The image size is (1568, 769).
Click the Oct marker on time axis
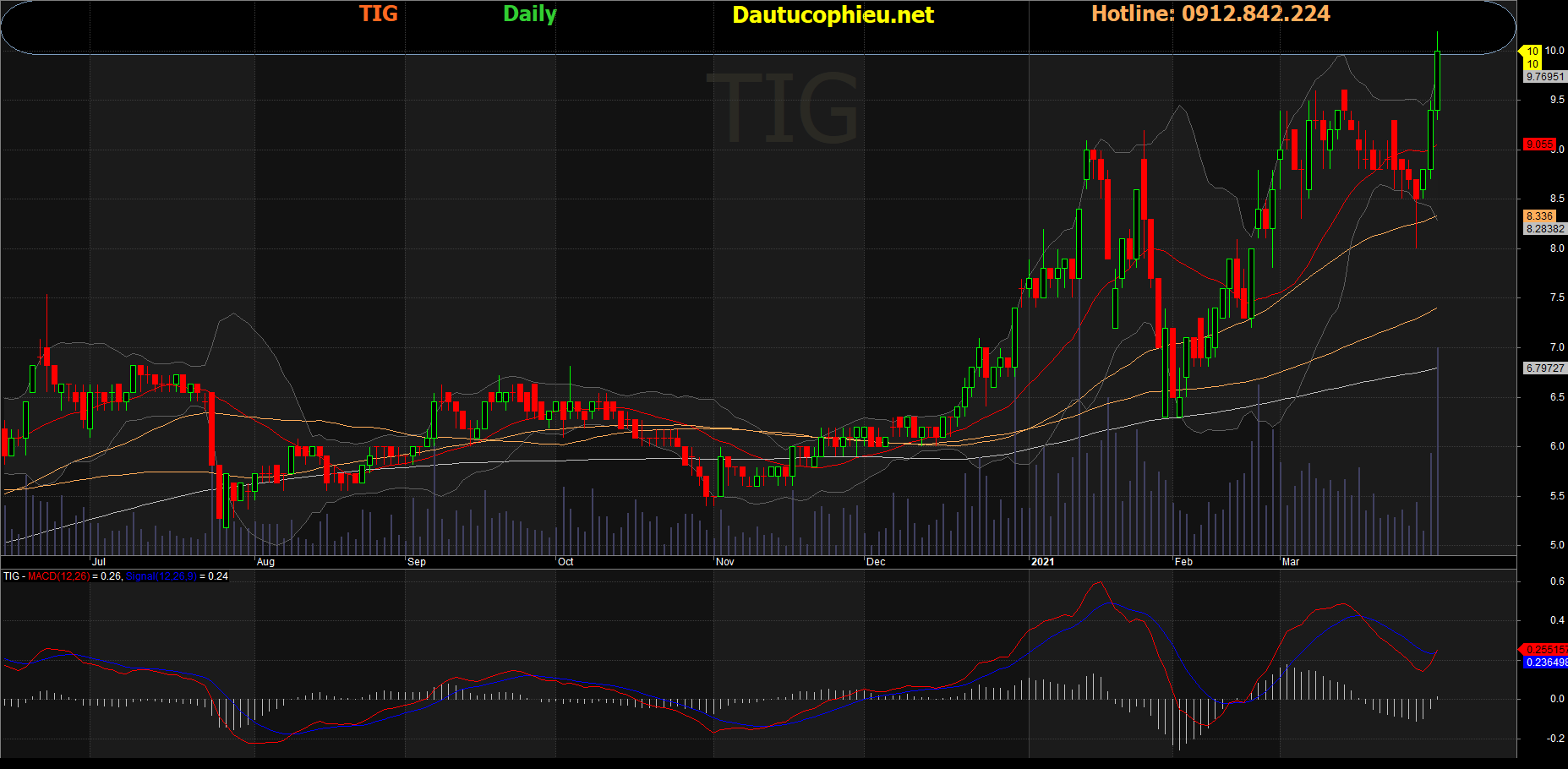click(x=565, y=562)
